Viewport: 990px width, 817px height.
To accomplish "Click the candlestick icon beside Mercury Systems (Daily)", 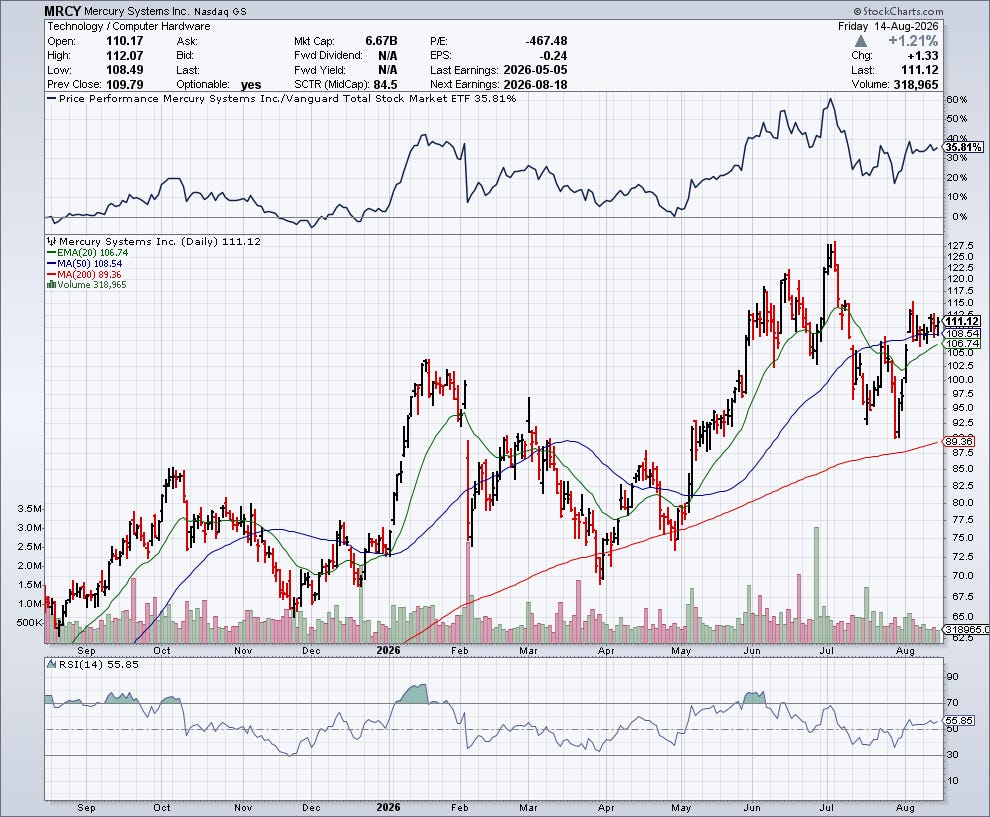I will (x=52, y=241).
